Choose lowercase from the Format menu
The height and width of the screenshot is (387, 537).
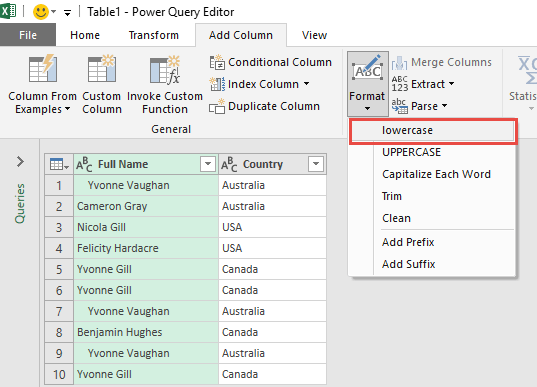433,130
